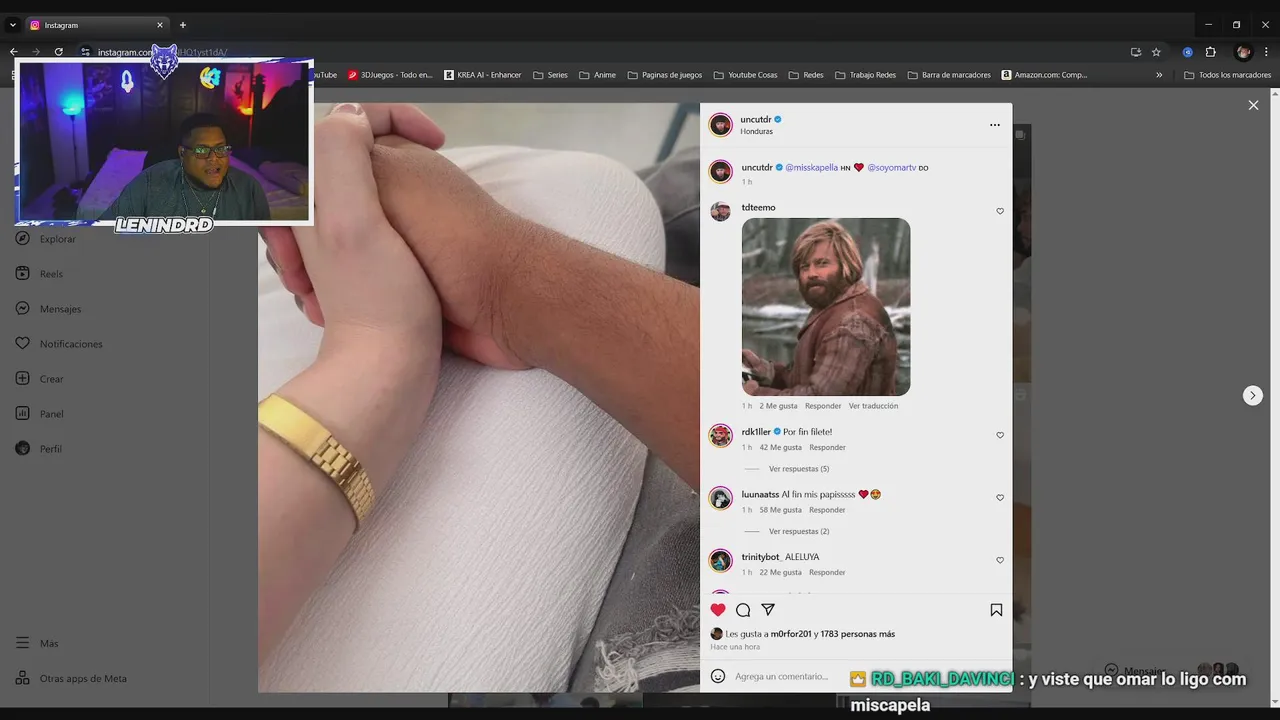
Task: Reply to trinitybot_'s comment with Responder
Action: coord(827,573)
